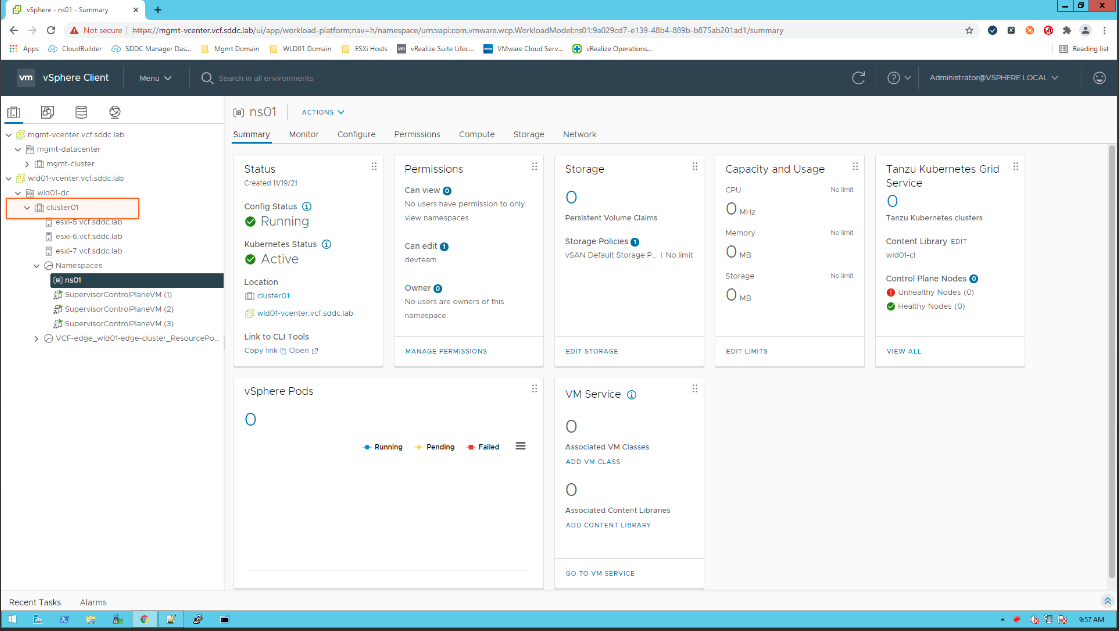1119x631 pixels.
Task: Click the MANAGE PERMISSIONS link
Action: point(446,351)
